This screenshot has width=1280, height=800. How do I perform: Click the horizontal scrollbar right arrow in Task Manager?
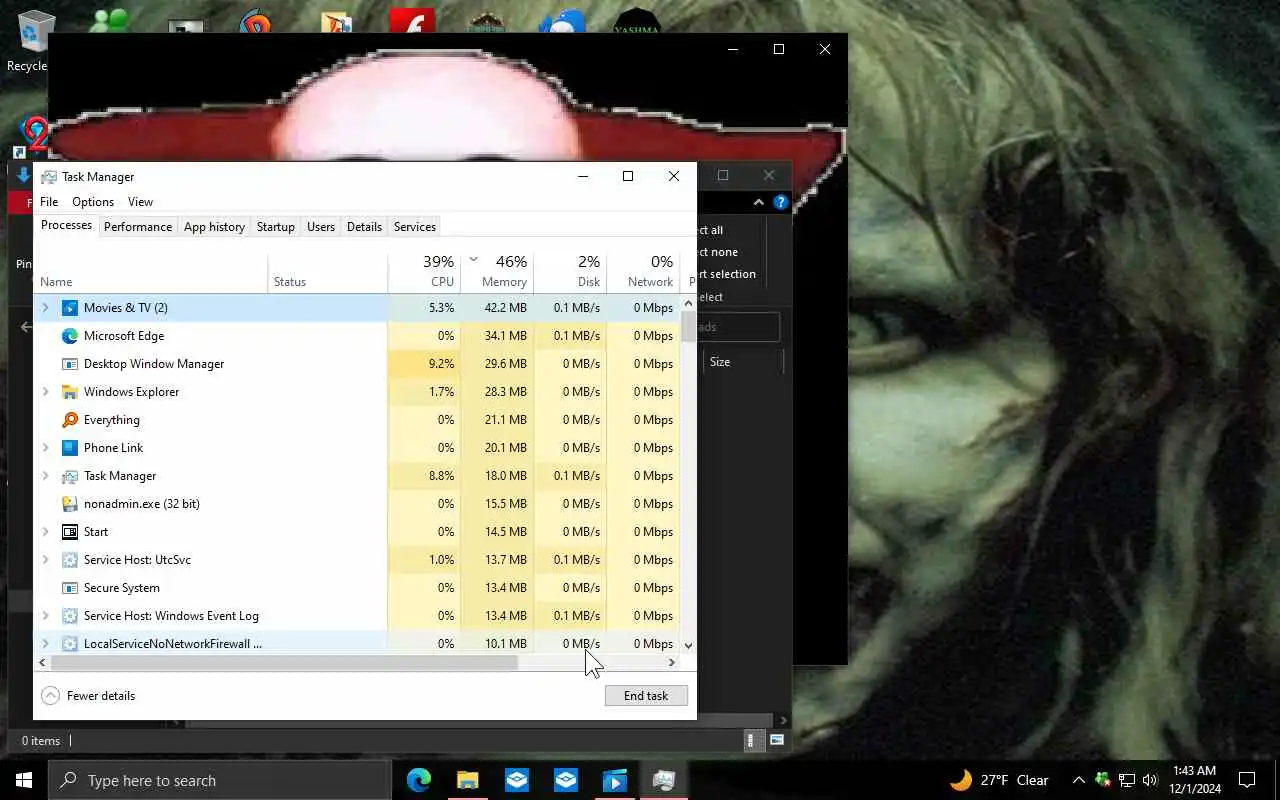click(x=672, y=662)
